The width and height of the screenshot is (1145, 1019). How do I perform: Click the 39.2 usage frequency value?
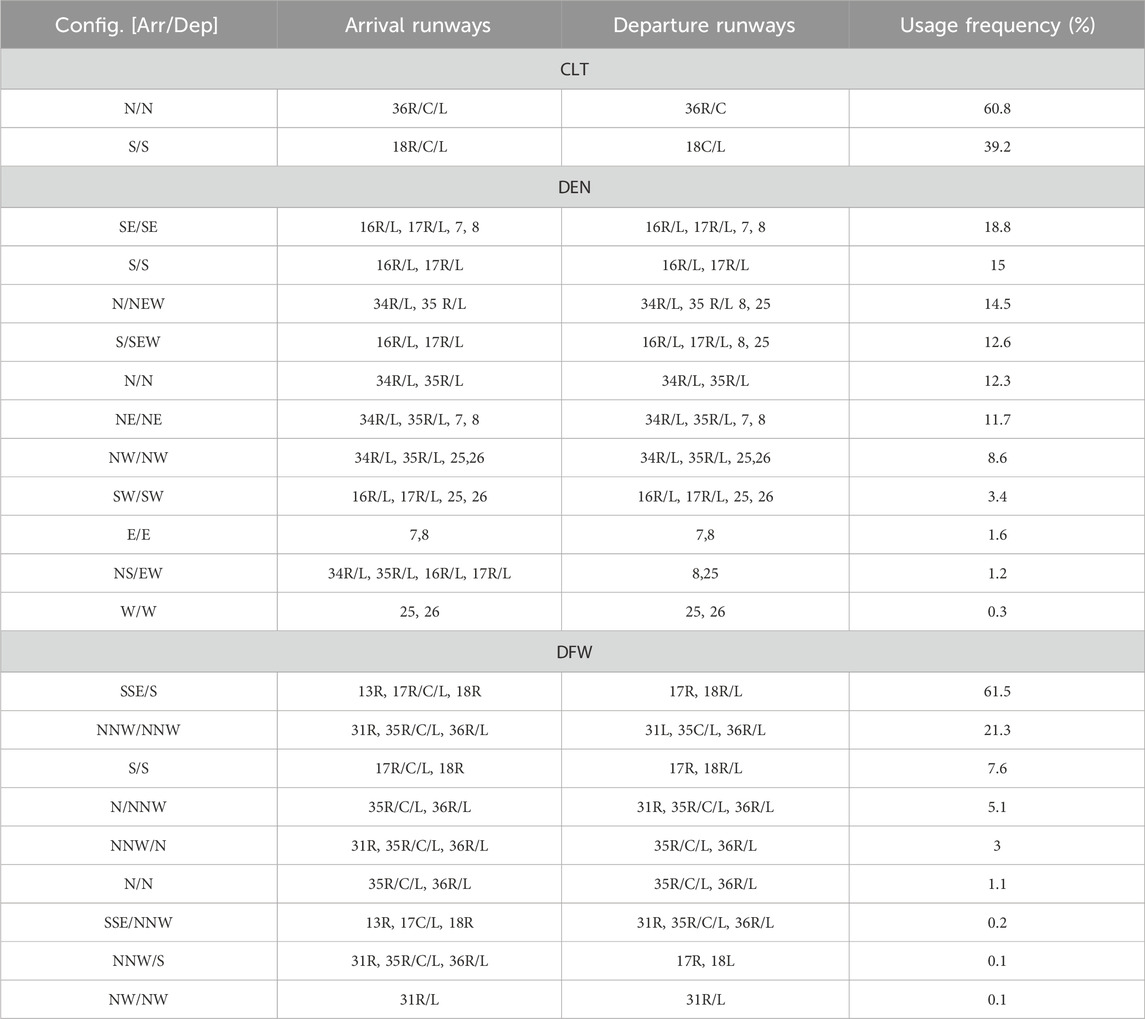pos(997,148)
